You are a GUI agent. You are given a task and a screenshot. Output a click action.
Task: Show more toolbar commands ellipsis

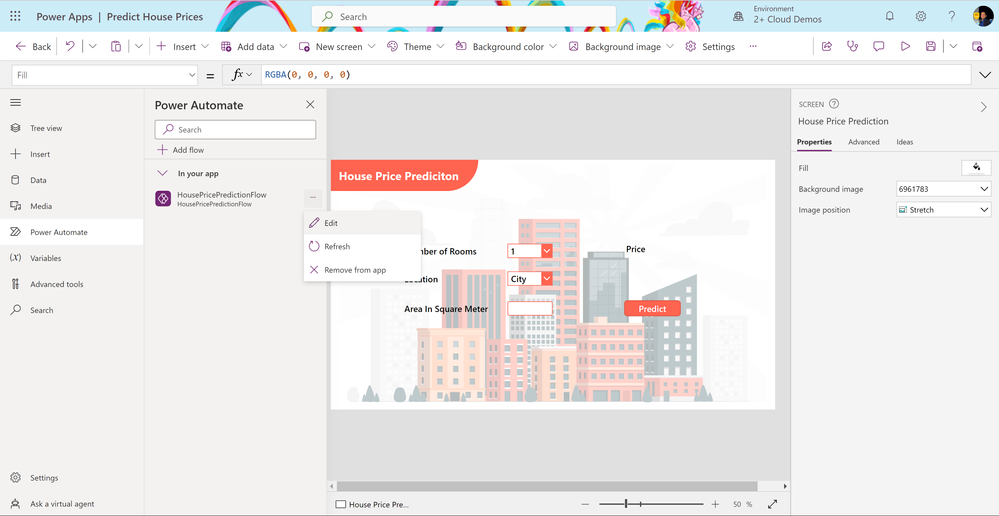point(753,47)
